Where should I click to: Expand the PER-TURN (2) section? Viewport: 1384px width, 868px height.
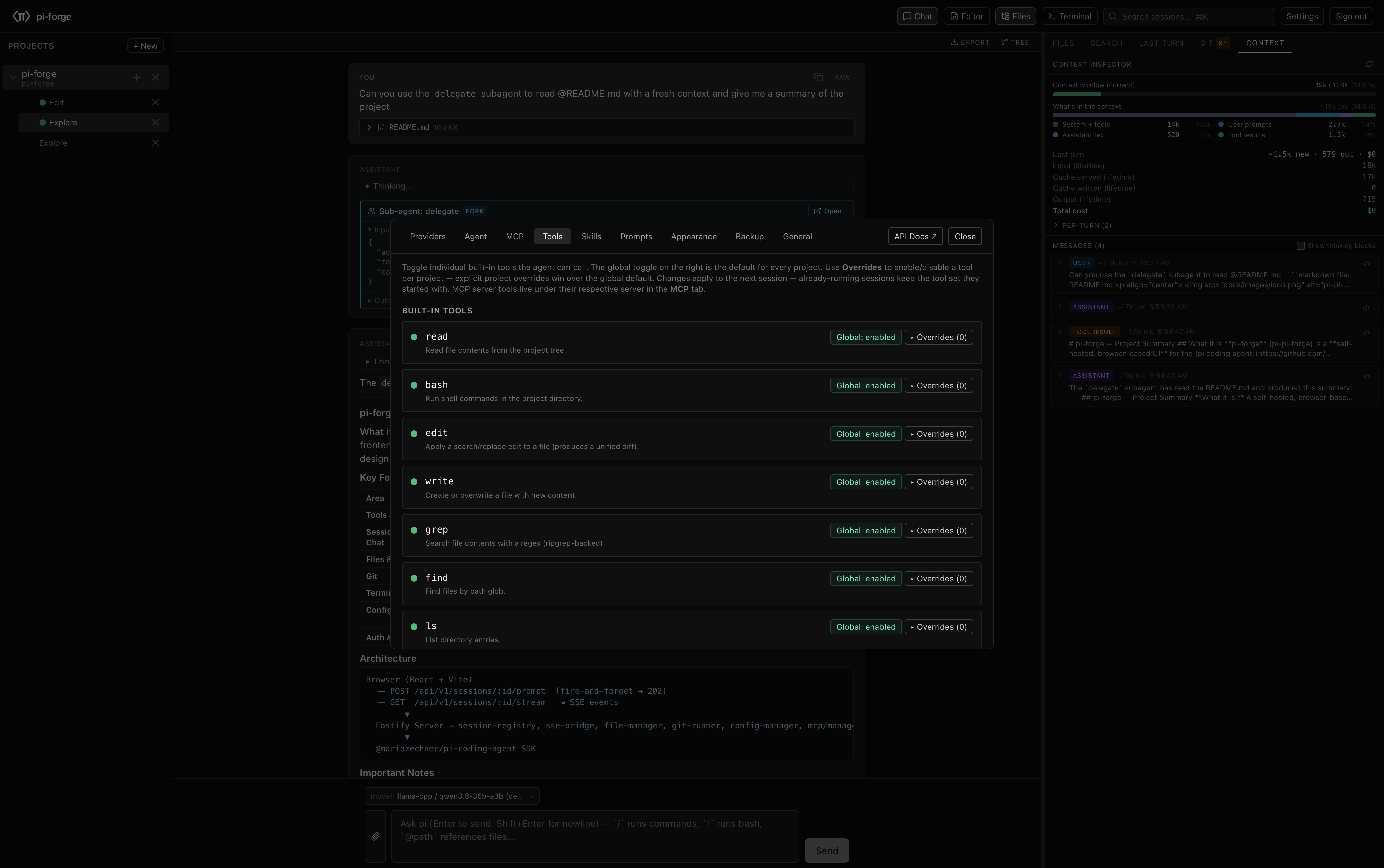1082,226
